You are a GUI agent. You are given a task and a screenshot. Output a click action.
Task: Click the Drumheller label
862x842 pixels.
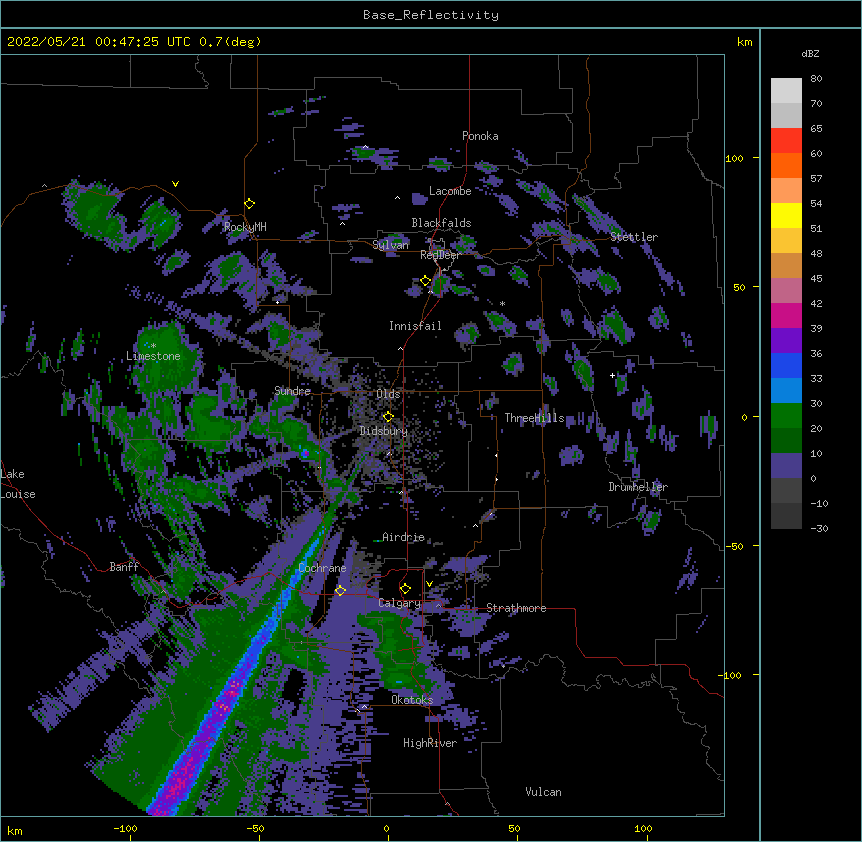638,487
